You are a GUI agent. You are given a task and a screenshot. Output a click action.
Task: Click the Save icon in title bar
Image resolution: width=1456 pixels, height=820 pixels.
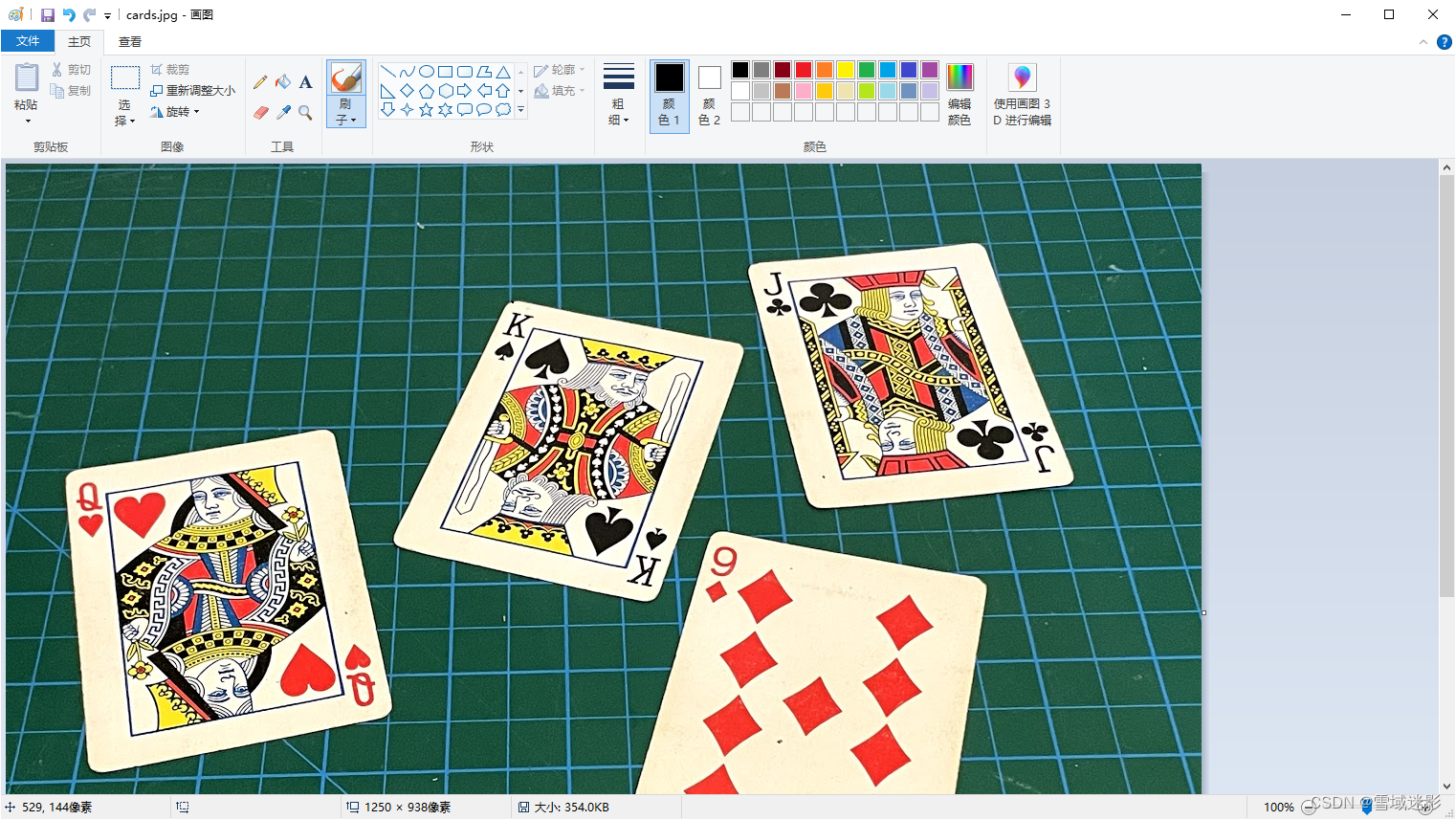click(x=47, y=15)
